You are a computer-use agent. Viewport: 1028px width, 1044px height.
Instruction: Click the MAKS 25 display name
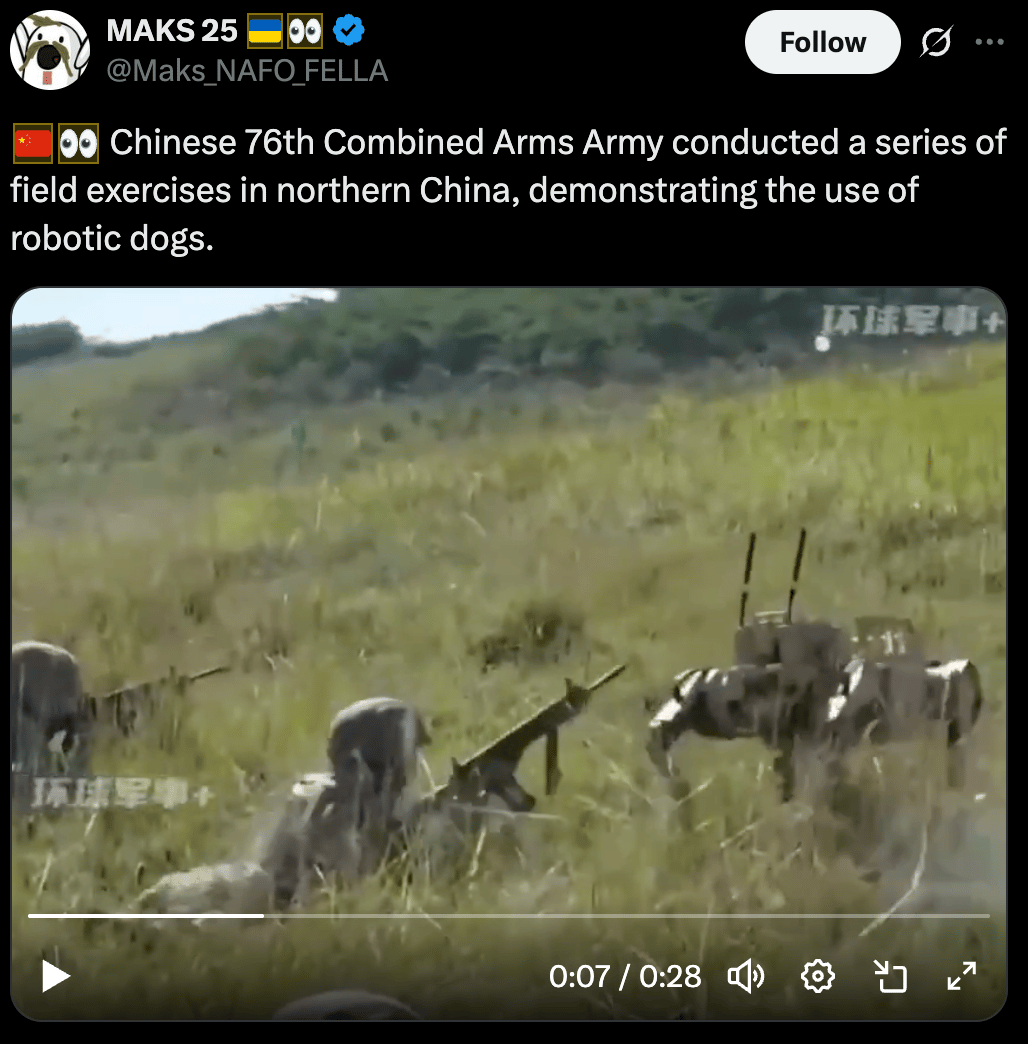pyautogui.click(x=172, y=31)
